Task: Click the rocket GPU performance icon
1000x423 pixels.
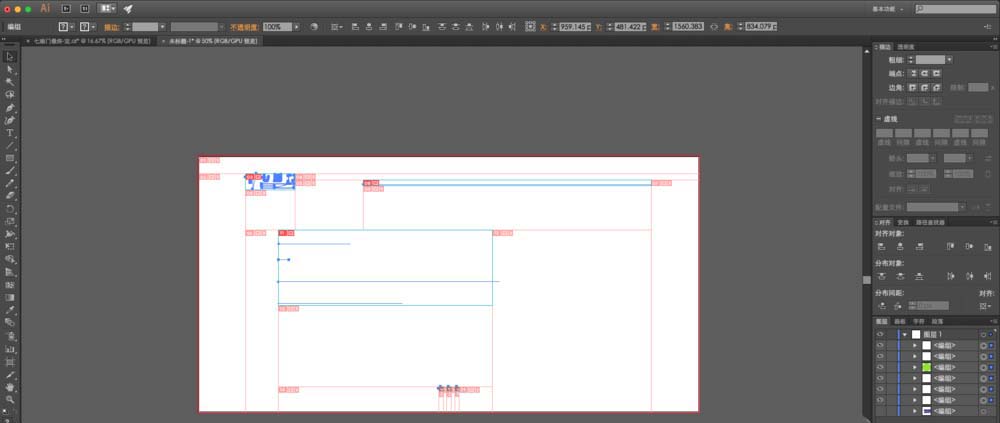Action: tap(128, 8)
